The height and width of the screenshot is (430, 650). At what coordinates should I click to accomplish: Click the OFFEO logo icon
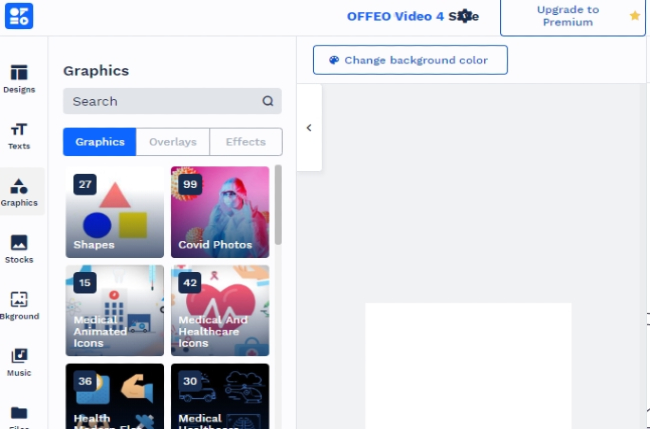[x=19, y=16]
